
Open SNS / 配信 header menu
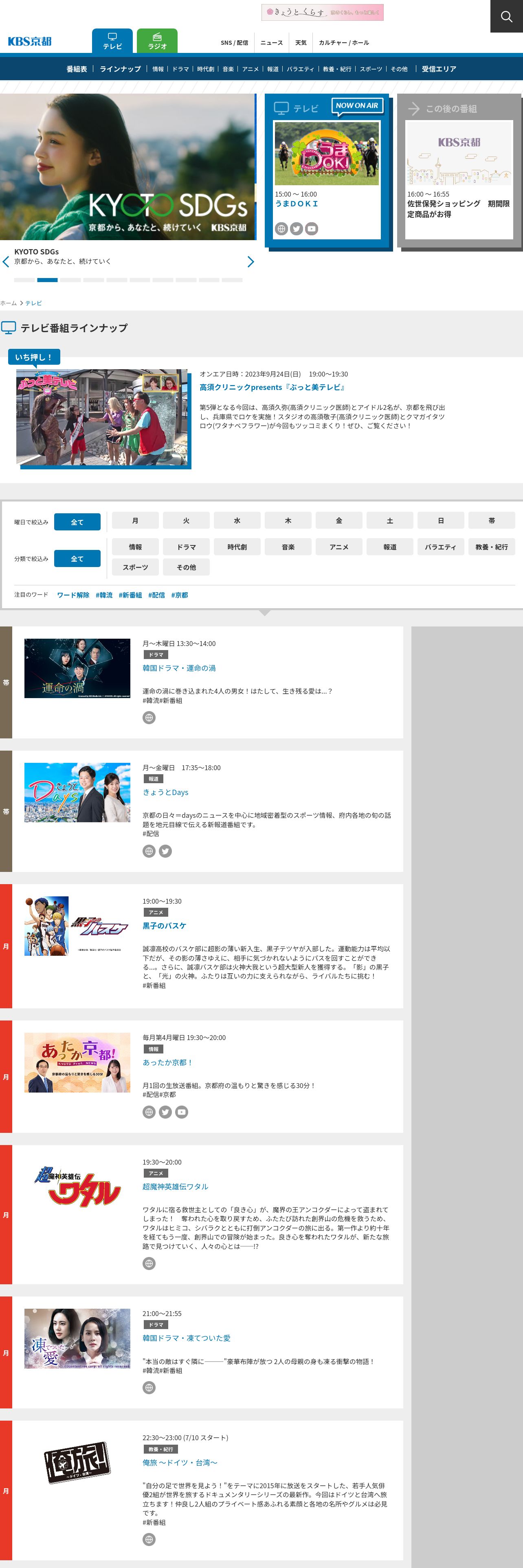[x=234, y=43]
